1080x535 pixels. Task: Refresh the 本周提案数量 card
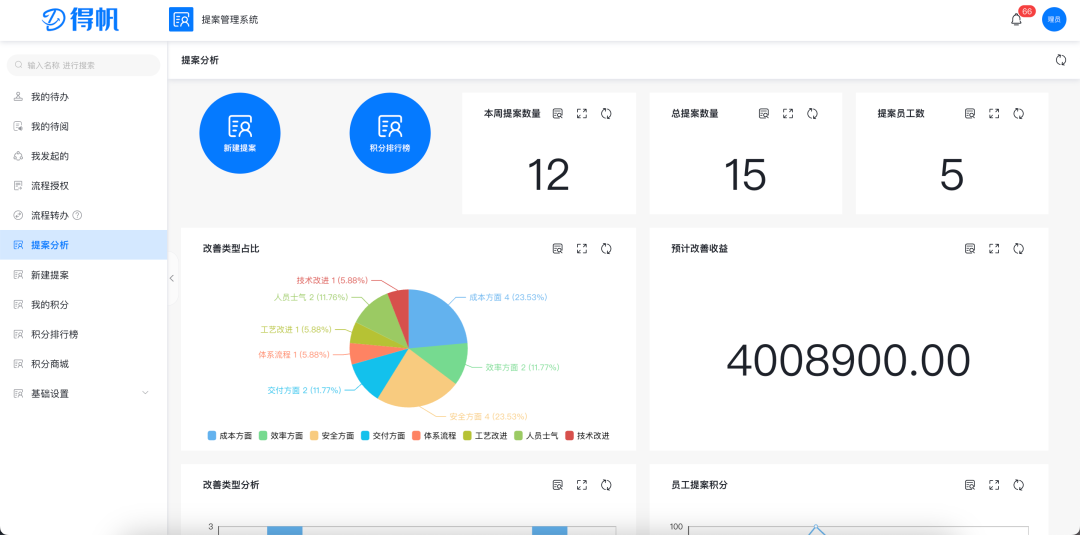[x=606, y=114]
